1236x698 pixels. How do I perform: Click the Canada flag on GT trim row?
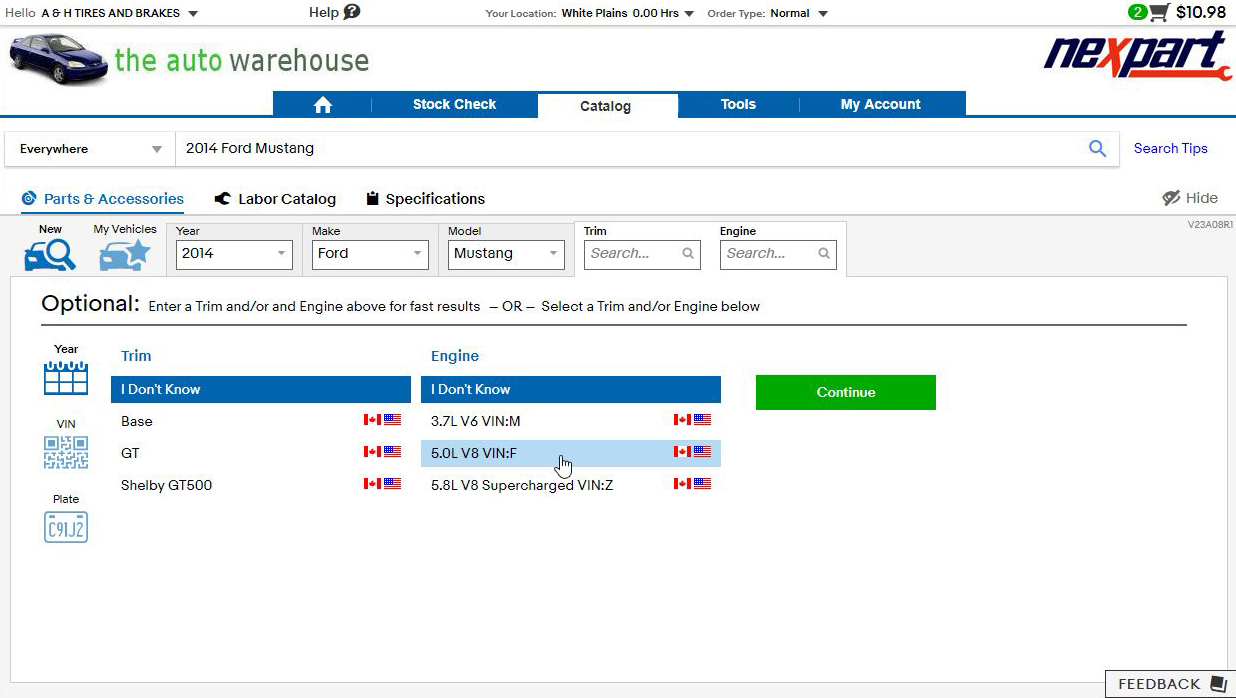tap(373, 452)
